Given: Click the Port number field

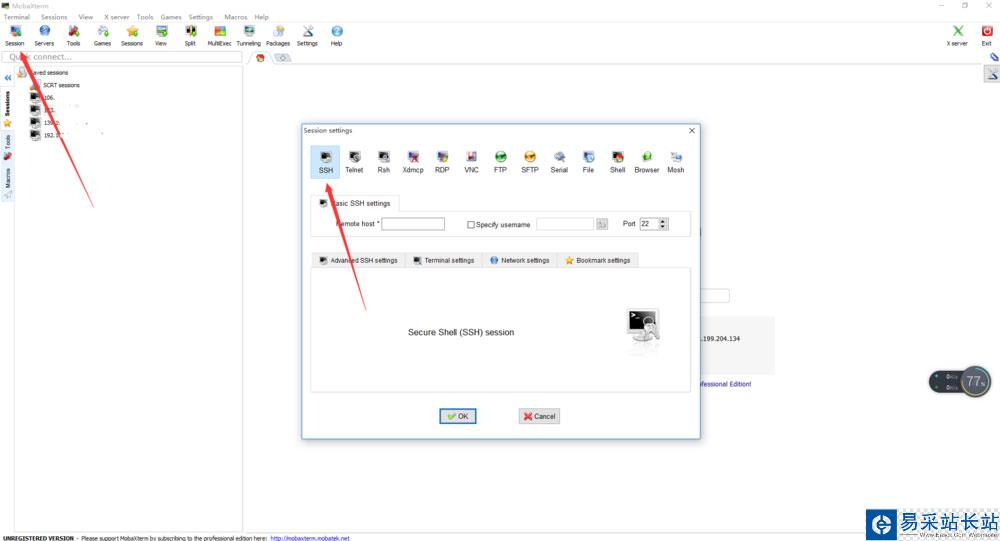Looking at the screenshot, I should tap(649, 224).
